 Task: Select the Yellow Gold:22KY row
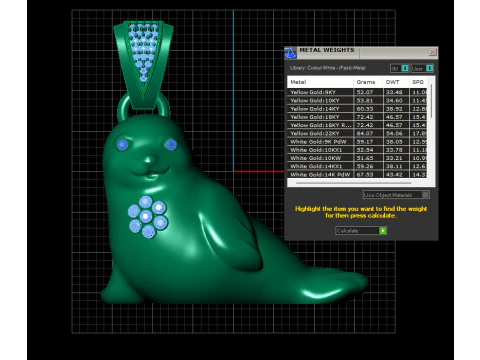357,133
